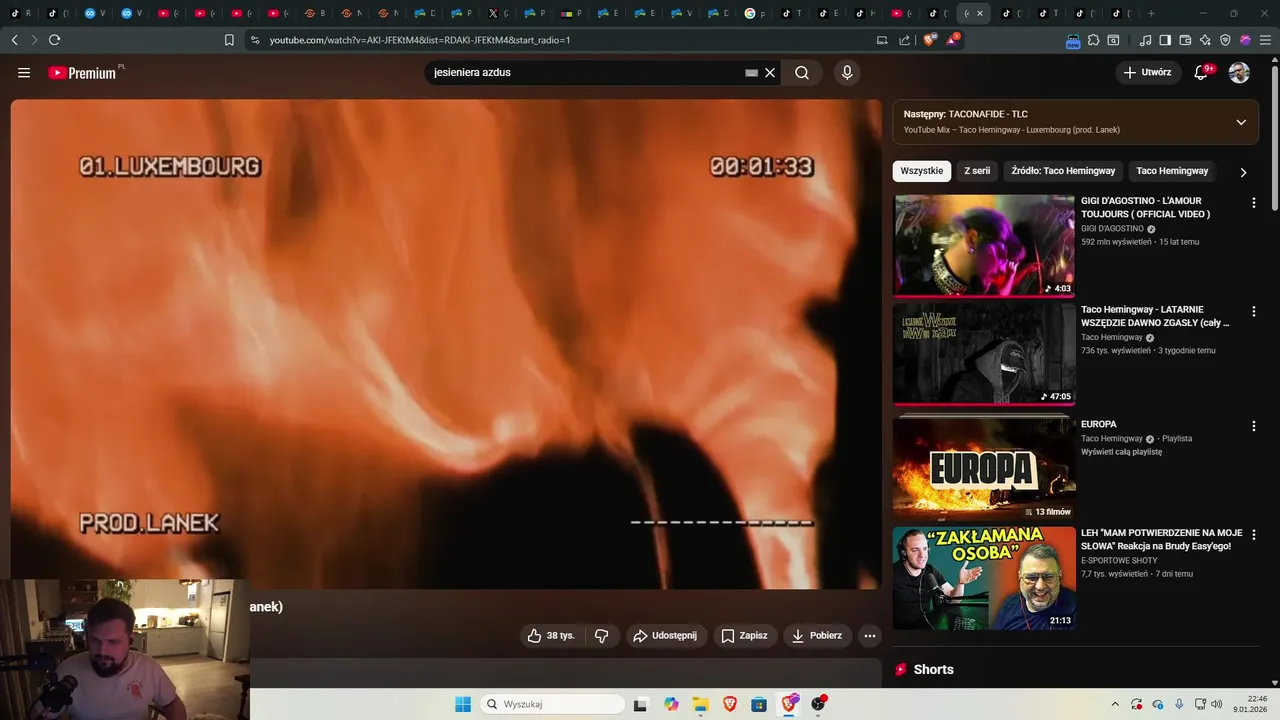
Task: Open Brave Shields lion icon
Action: click(x=929, y=40)
